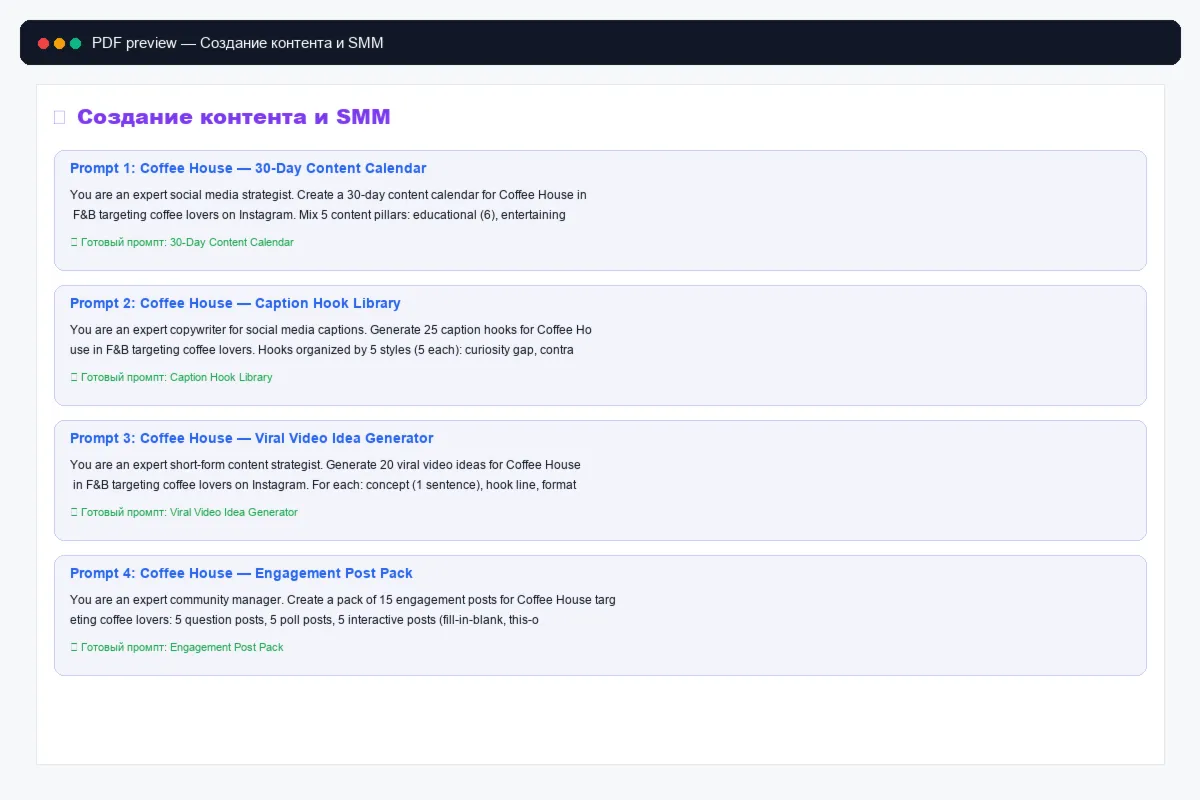Image resolution: width=1200 pixels, height=800 pixels.
Task: Click the red close dot in title bar
Action: coord(43,44)
